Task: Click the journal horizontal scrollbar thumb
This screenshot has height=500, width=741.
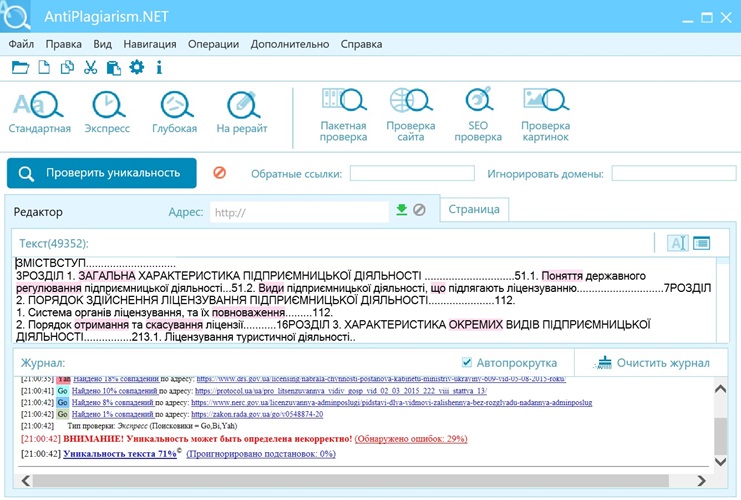Action: coord(351,481)
